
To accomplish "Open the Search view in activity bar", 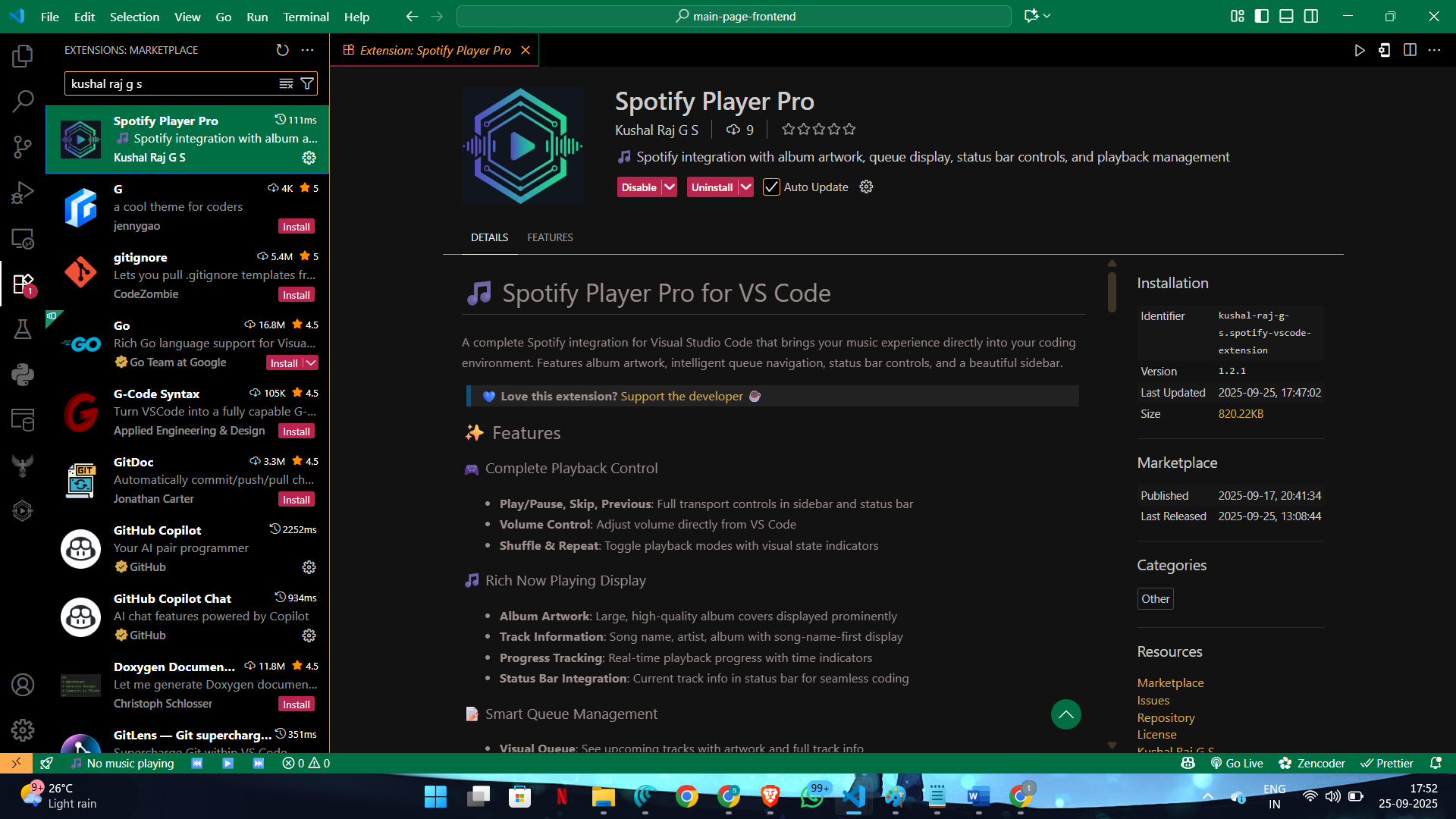I will pyautogui.click(x=23, y=101).
